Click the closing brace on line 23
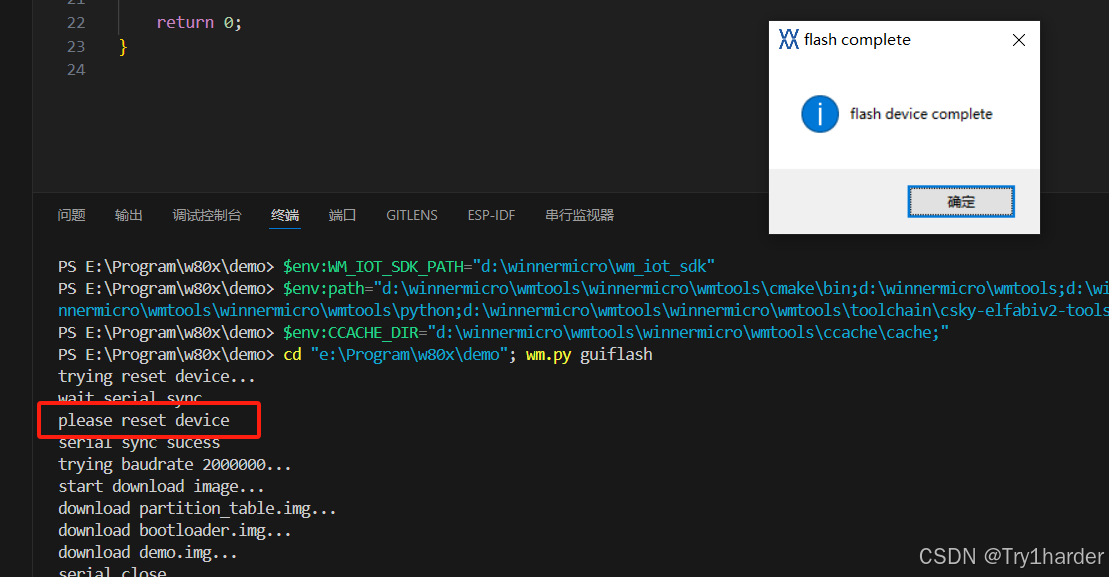 pos(122,45)
